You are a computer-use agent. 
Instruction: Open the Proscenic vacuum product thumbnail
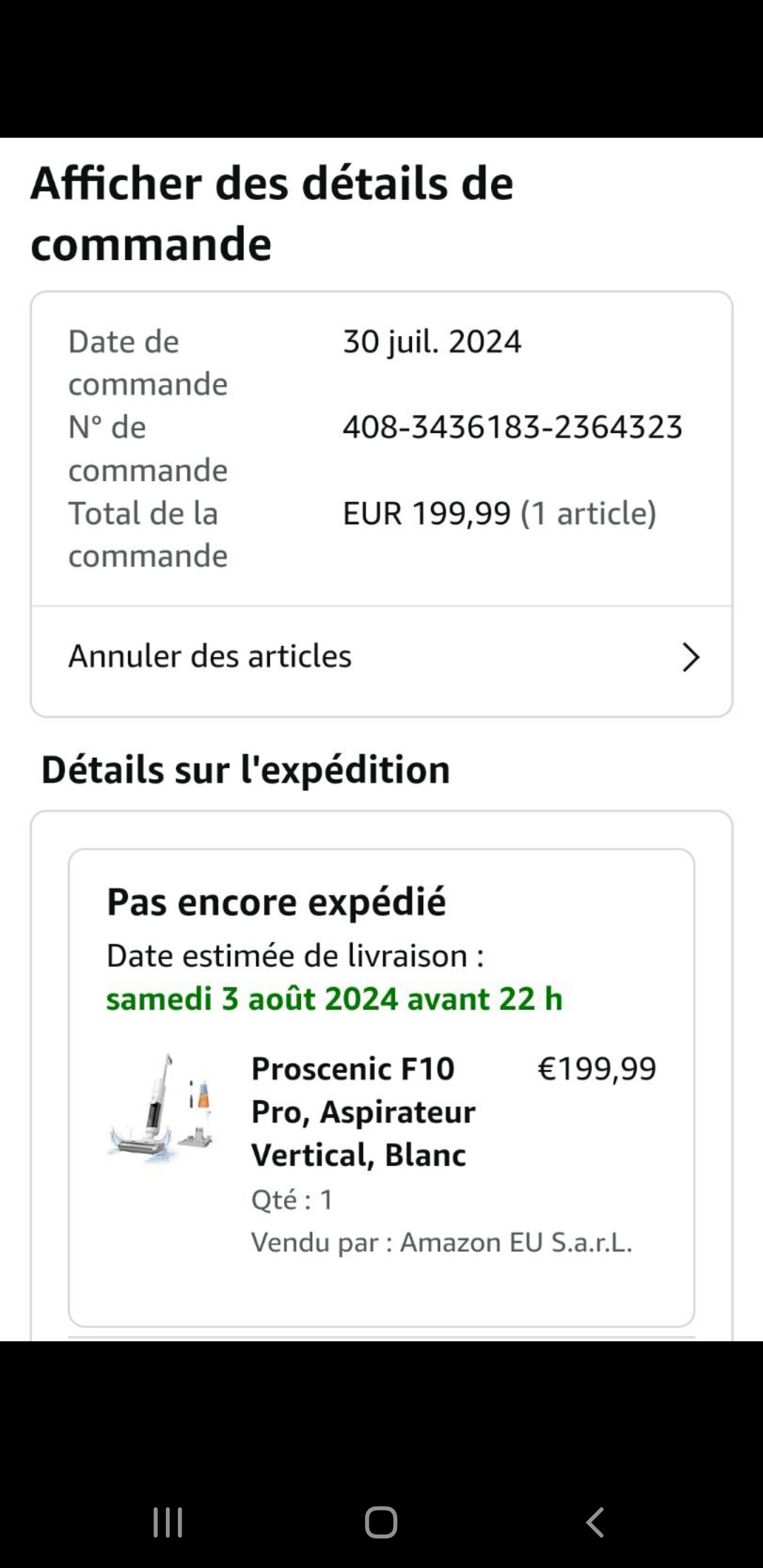[x=162, y=1108]
